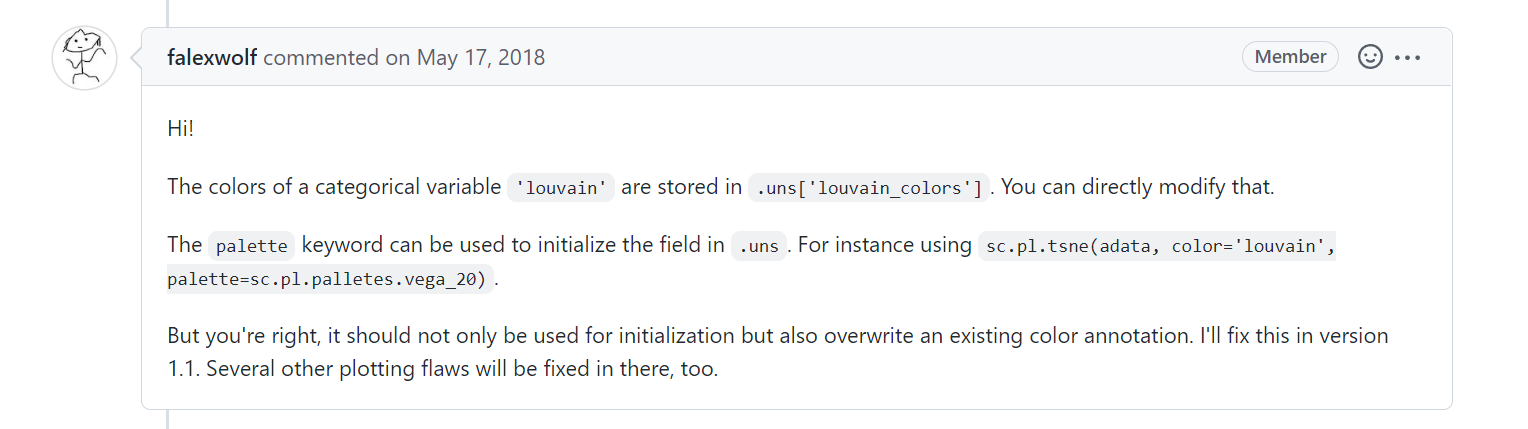Click the sc.pl.tsne(adata, color='louvain', code
1528x429 pixels.
pyautogui.click(x=1157, y=246)
